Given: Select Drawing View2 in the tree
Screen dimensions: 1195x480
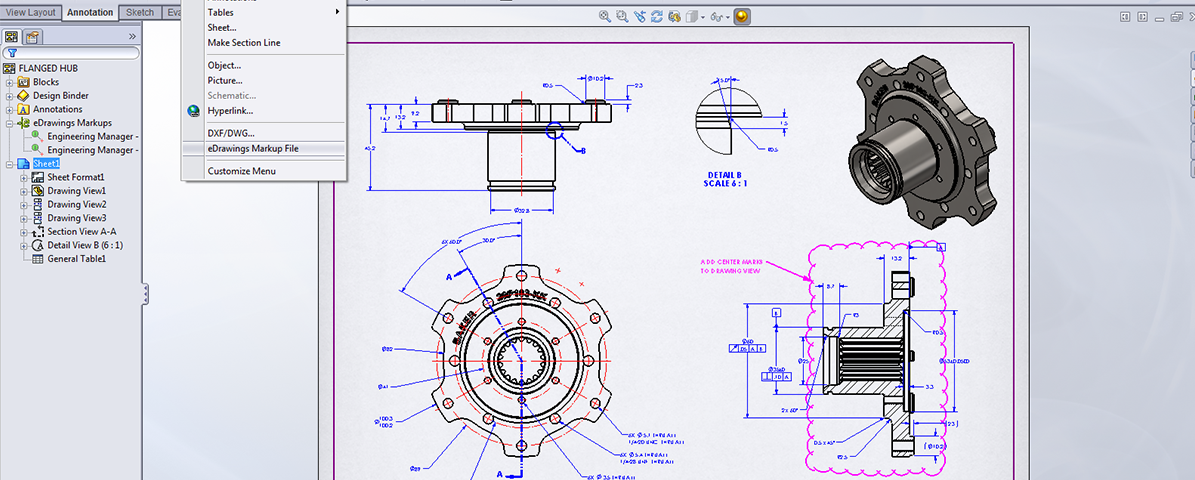Looking at the screenshot, I should pos(76,204).
